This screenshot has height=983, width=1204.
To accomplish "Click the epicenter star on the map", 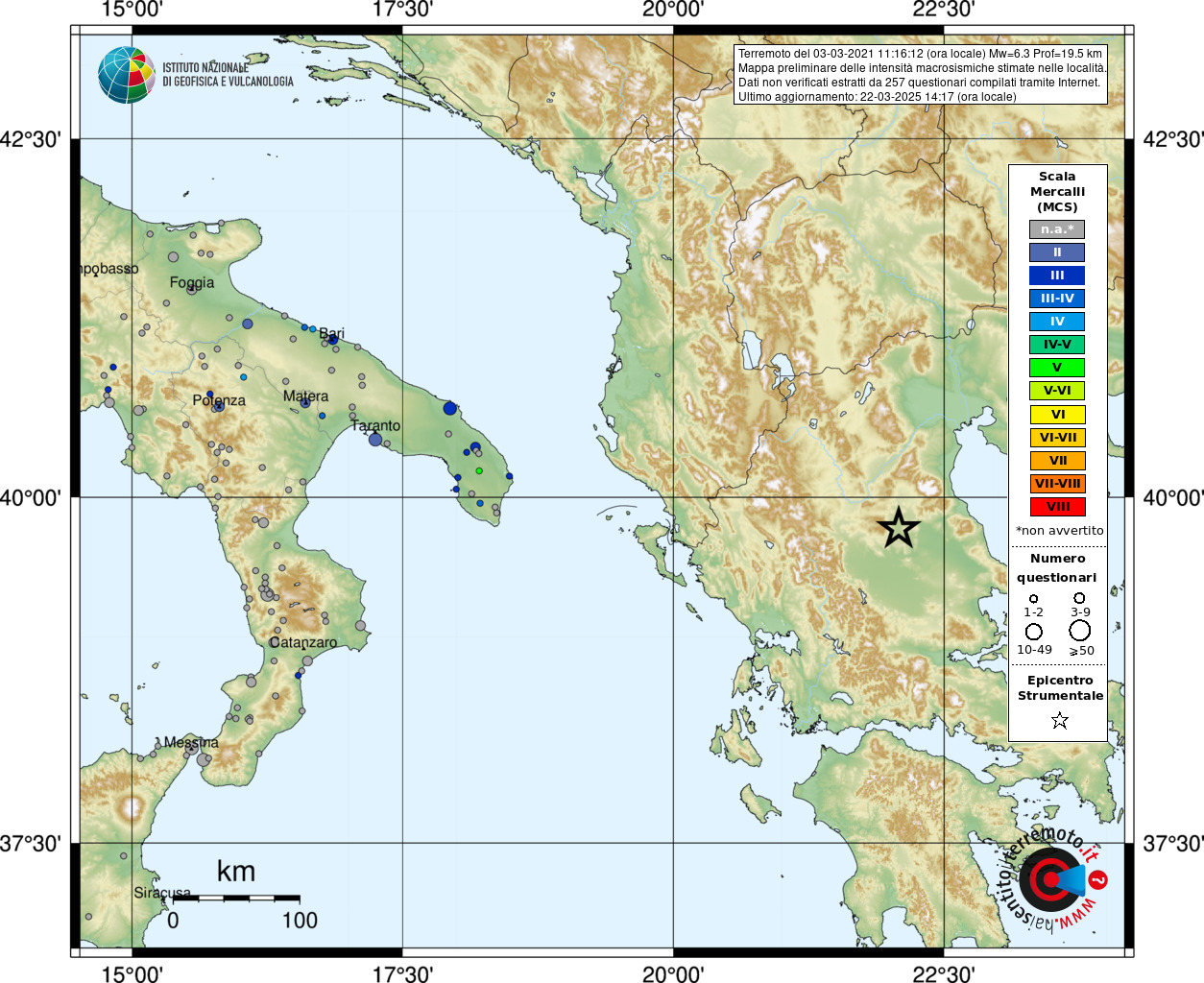I will pyautogui.click(x=899, y=527).
